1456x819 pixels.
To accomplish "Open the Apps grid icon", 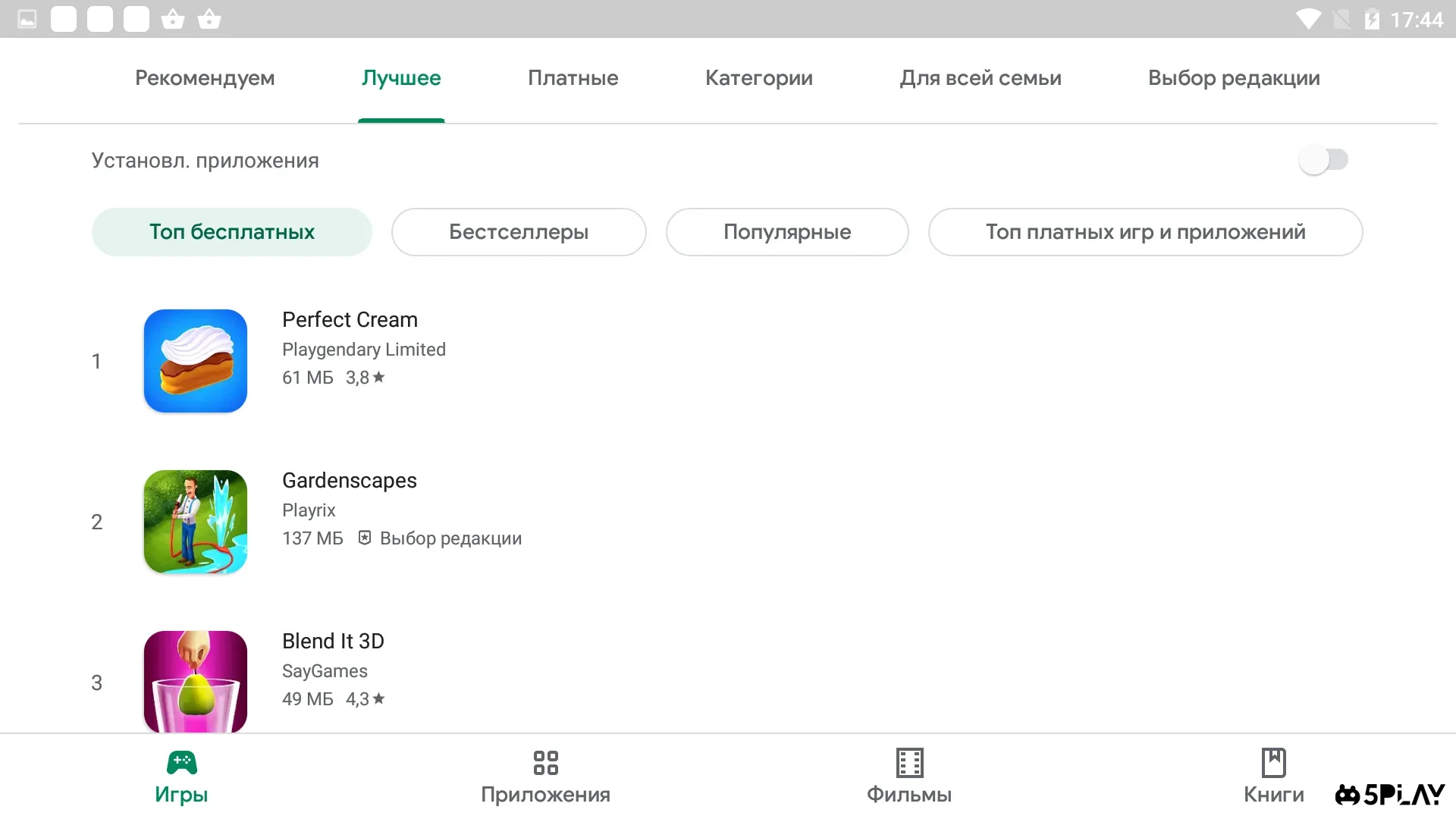I will (545, 762).
